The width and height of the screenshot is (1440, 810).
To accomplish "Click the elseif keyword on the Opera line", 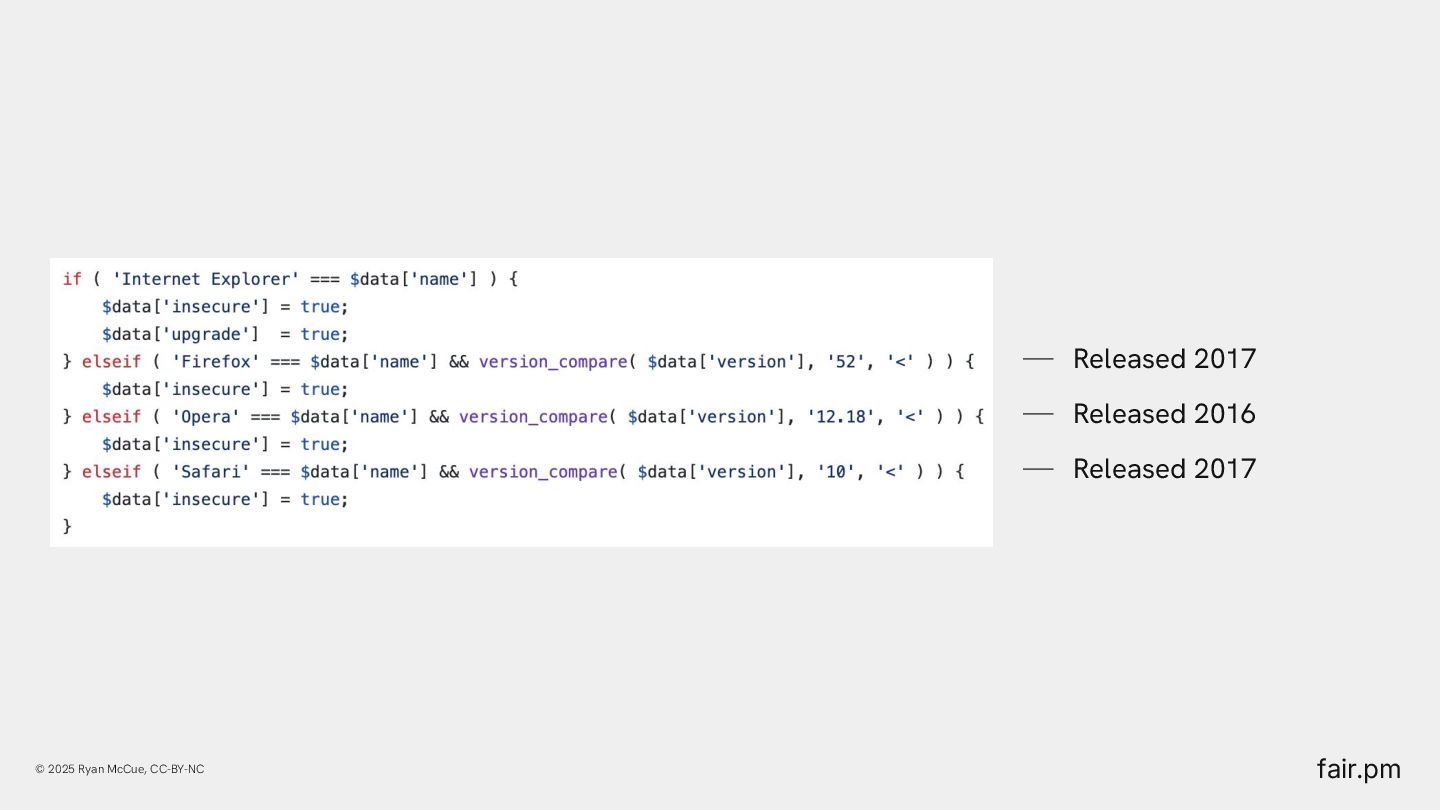I will point(111,416).
